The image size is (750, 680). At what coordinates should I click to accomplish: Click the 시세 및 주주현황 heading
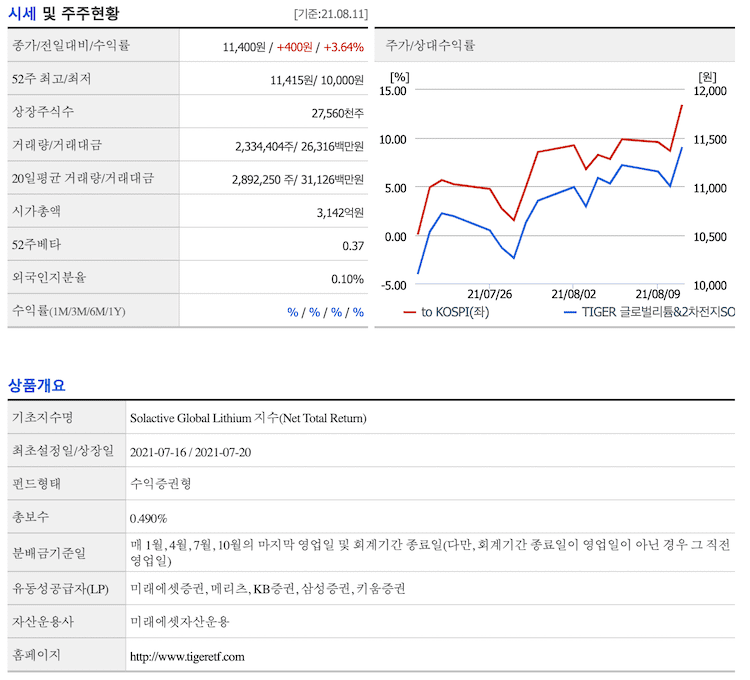point(63,13)
